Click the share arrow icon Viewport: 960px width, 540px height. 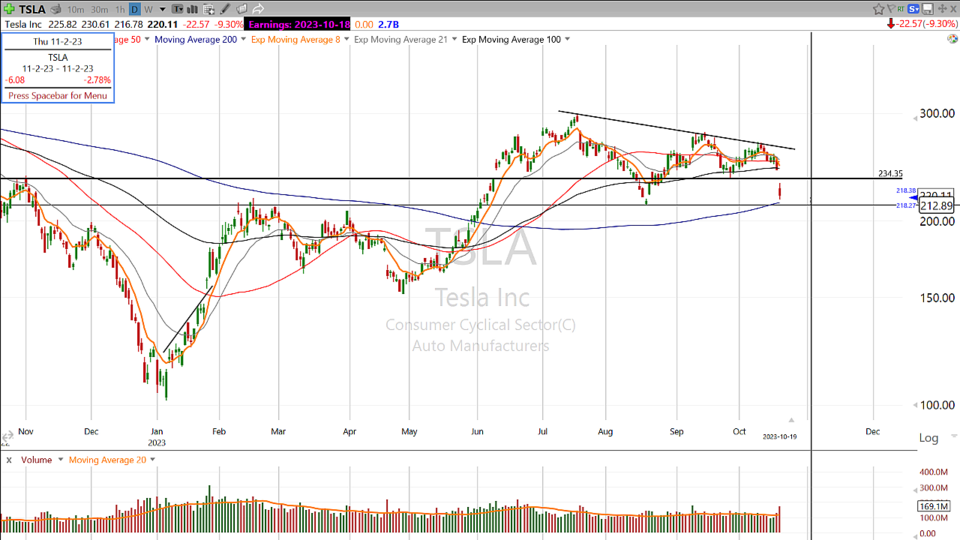(258, 9)
